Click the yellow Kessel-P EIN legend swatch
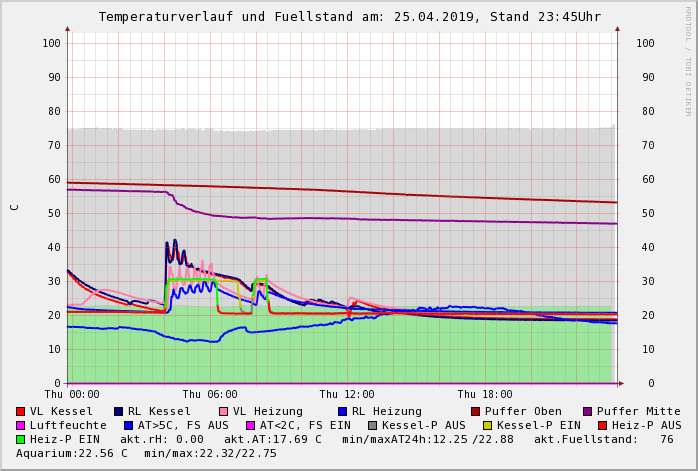The height and width of the screenshot is (471, 698). click(x=487, y=425)
